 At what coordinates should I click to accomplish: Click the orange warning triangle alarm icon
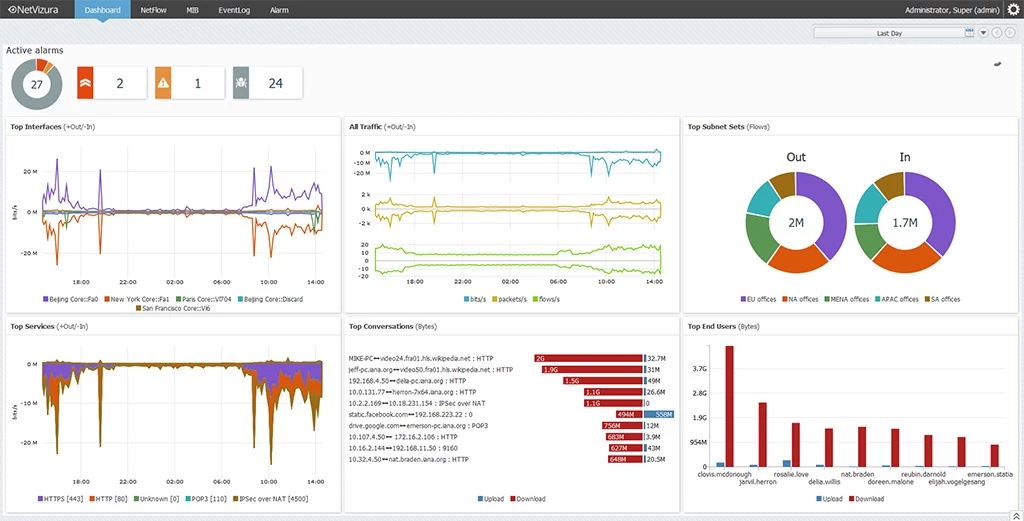coord(163,84)
